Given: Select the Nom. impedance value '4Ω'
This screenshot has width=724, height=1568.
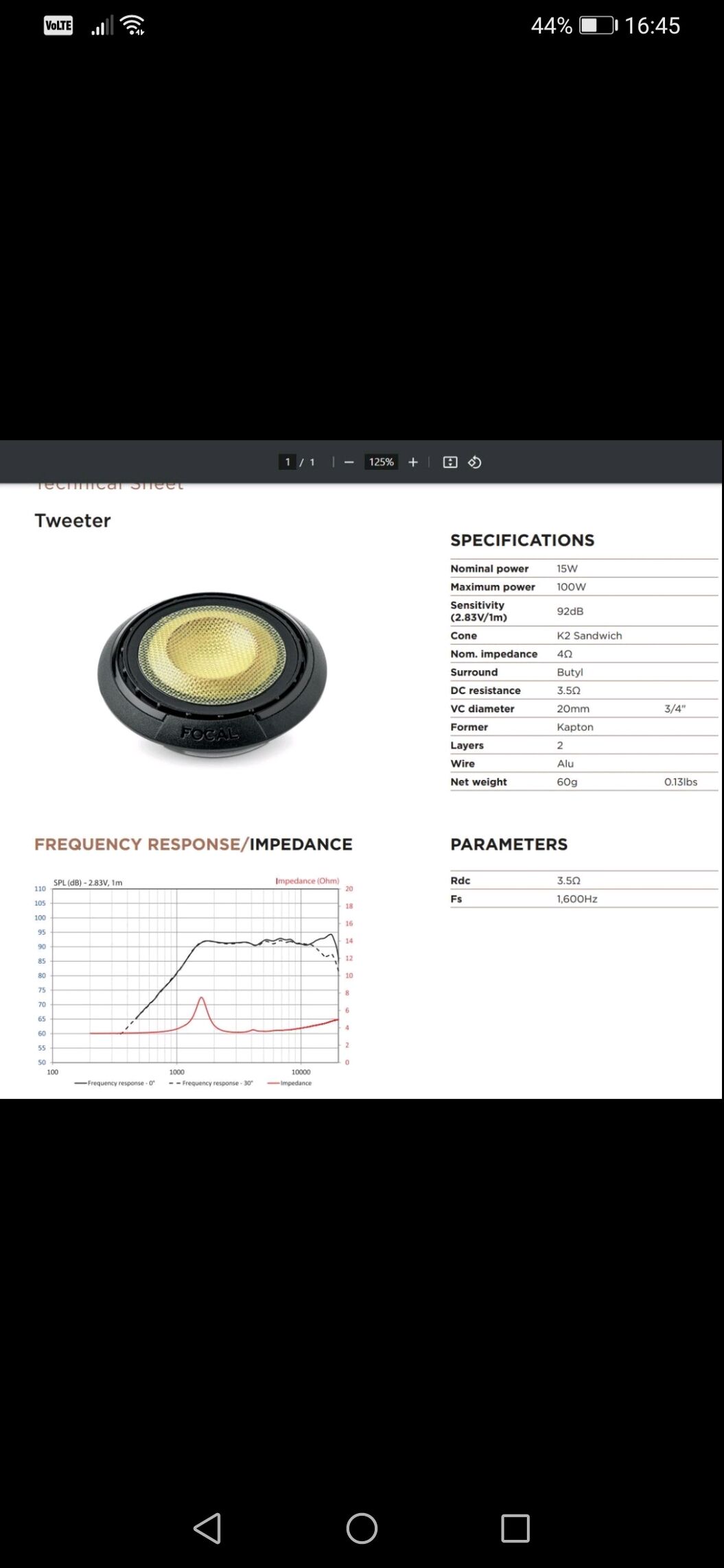Looking at the screenshot, I should [x=564, y=654].
